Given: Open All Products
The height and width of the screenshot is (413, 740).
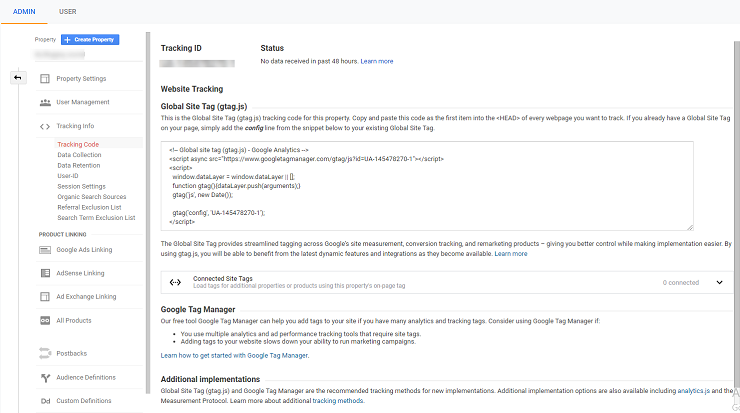Looking at the screenshot, I should point(74,320).
